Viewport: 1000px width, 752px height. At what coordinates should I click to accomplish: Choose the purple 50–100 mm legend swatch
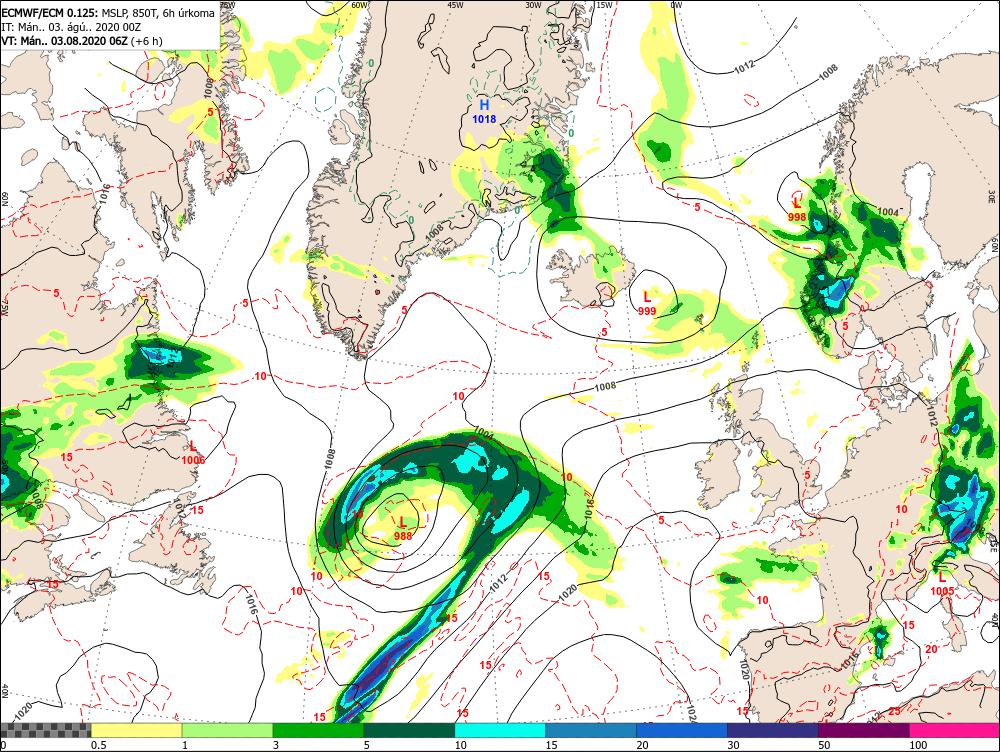tap(864, 730)
